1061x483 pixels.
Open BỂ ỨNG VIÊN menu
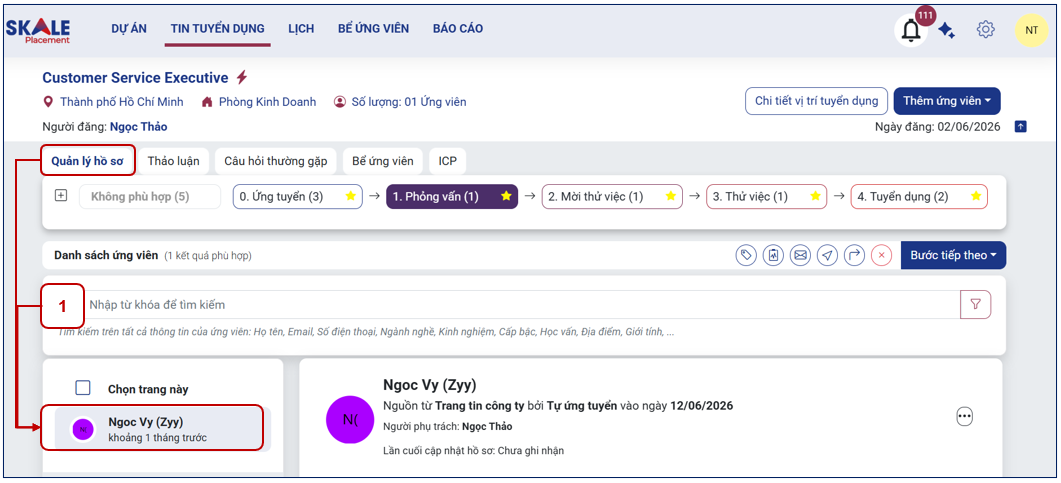[374, 28]
